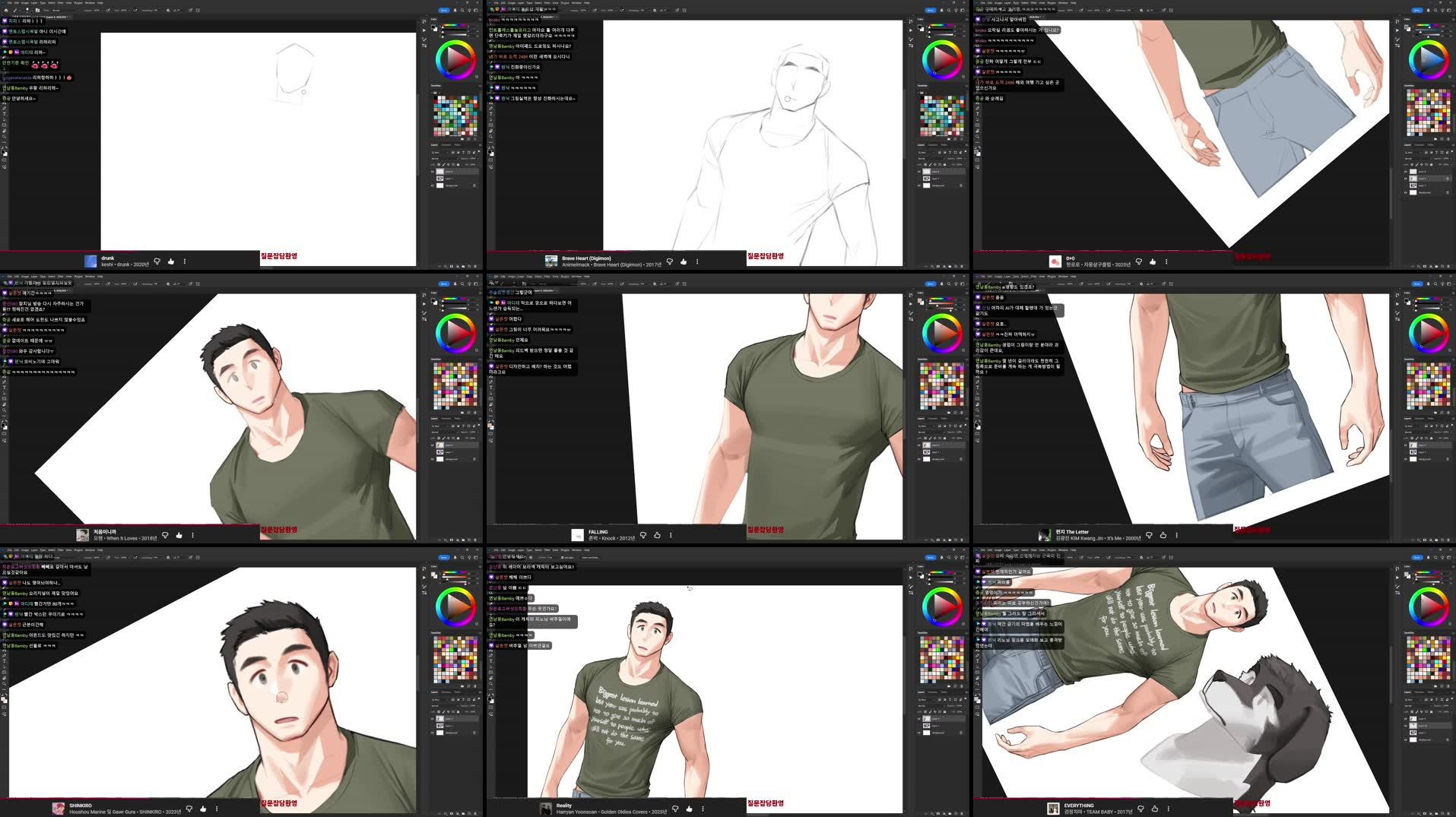
Task: Switch to the Channels tab
Action: [446, 144]
